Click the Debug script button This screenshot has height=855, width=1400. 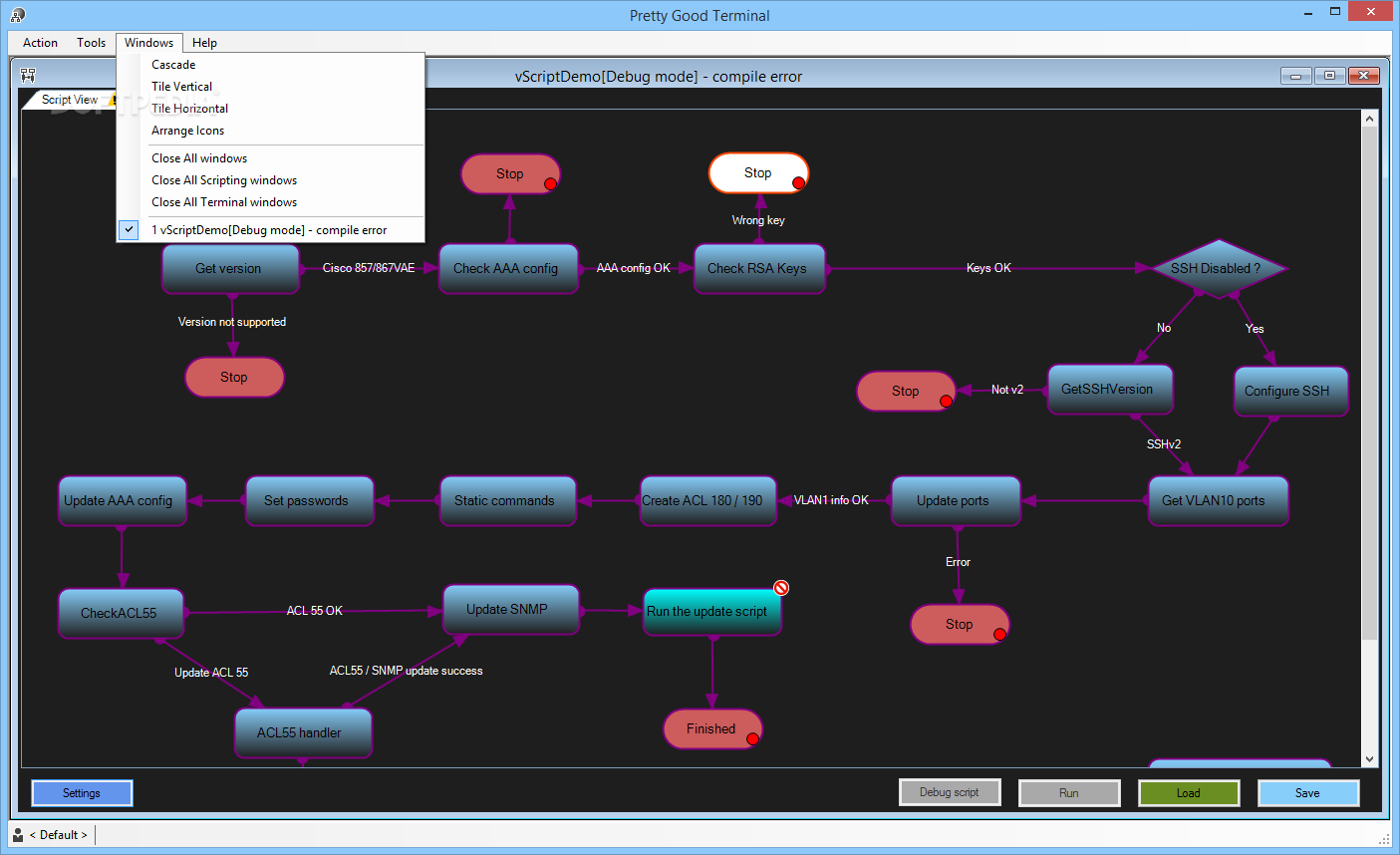coord(950,792)
